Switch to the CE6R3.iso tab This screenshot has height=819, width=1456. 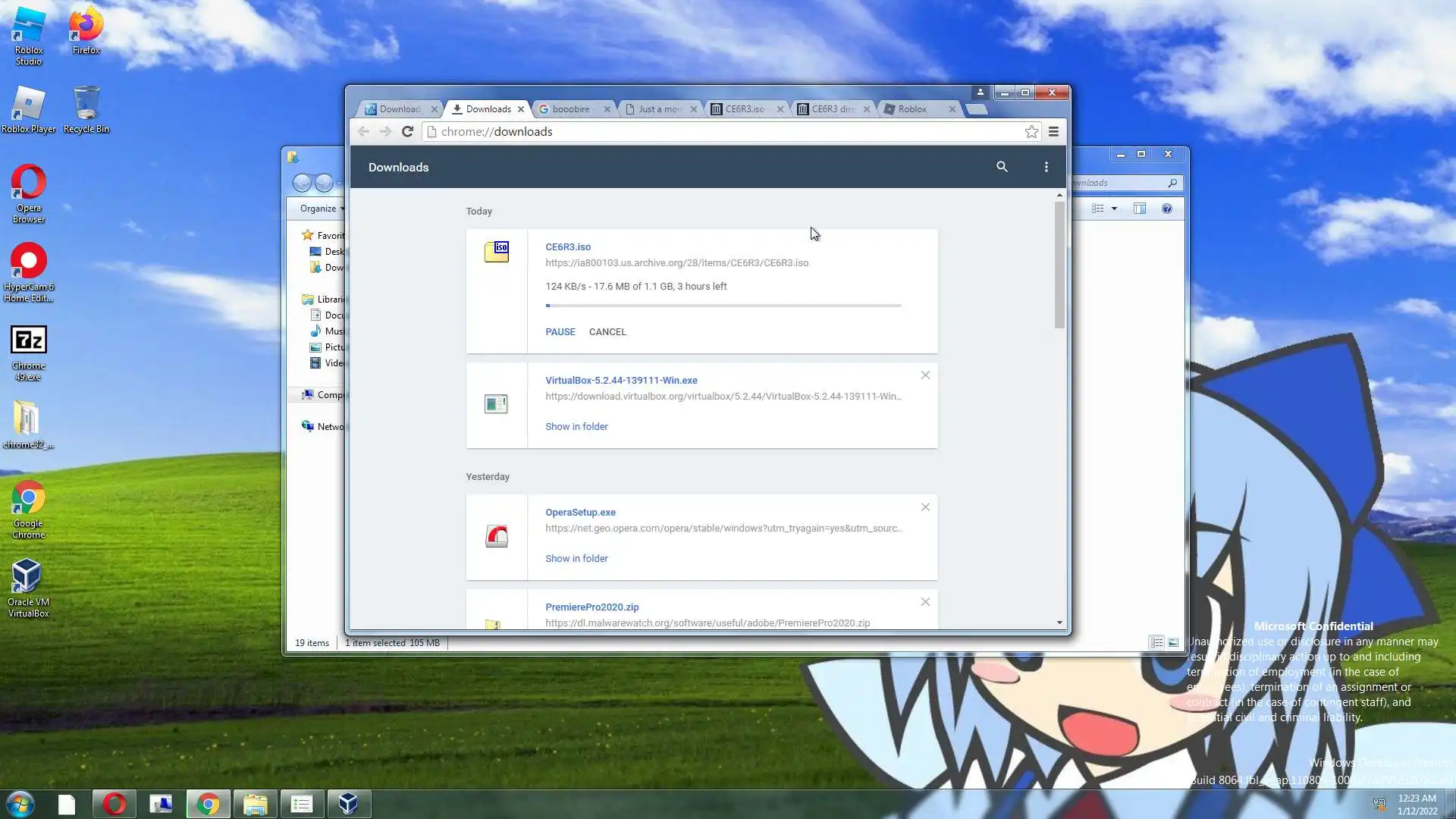743,109
